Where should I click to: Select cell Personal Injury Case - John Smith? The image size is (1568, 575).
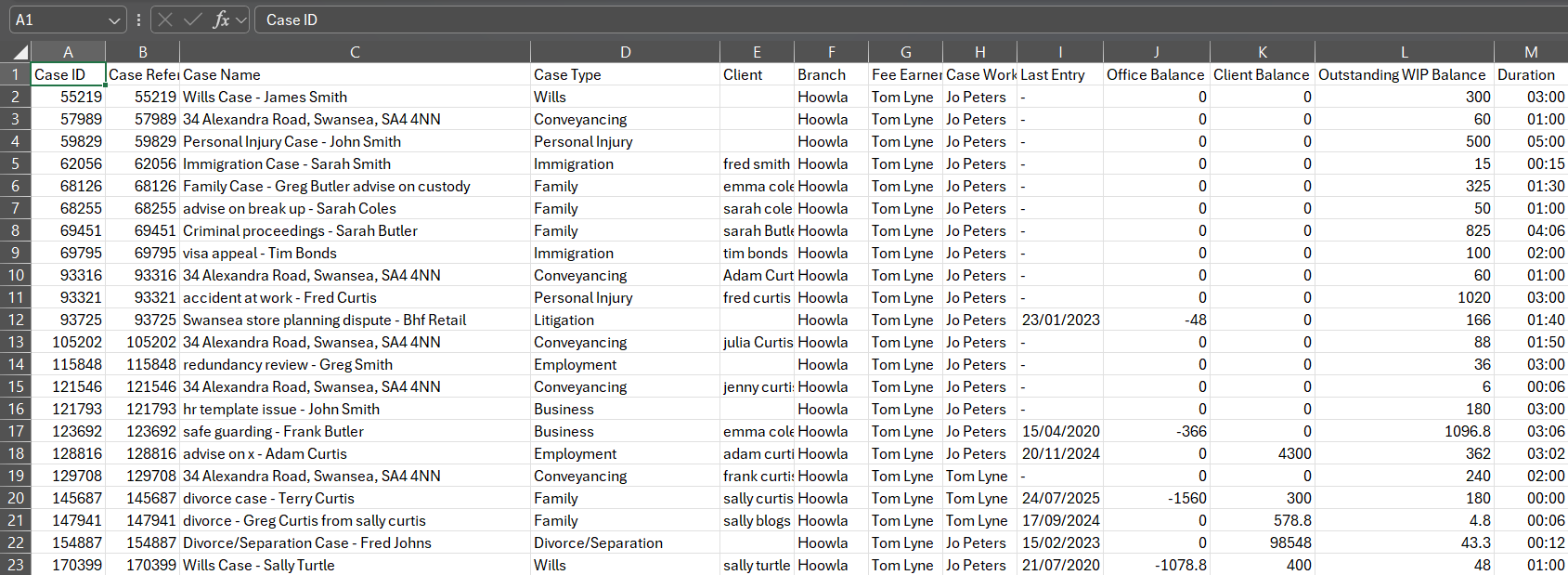(355, 141)
